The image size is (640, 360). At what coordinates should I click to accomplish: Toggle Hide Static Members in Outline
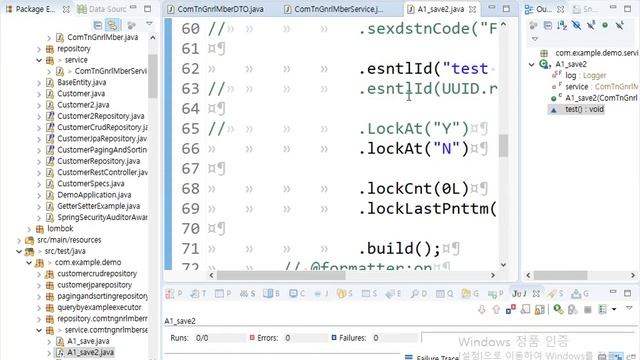(591, 25)
